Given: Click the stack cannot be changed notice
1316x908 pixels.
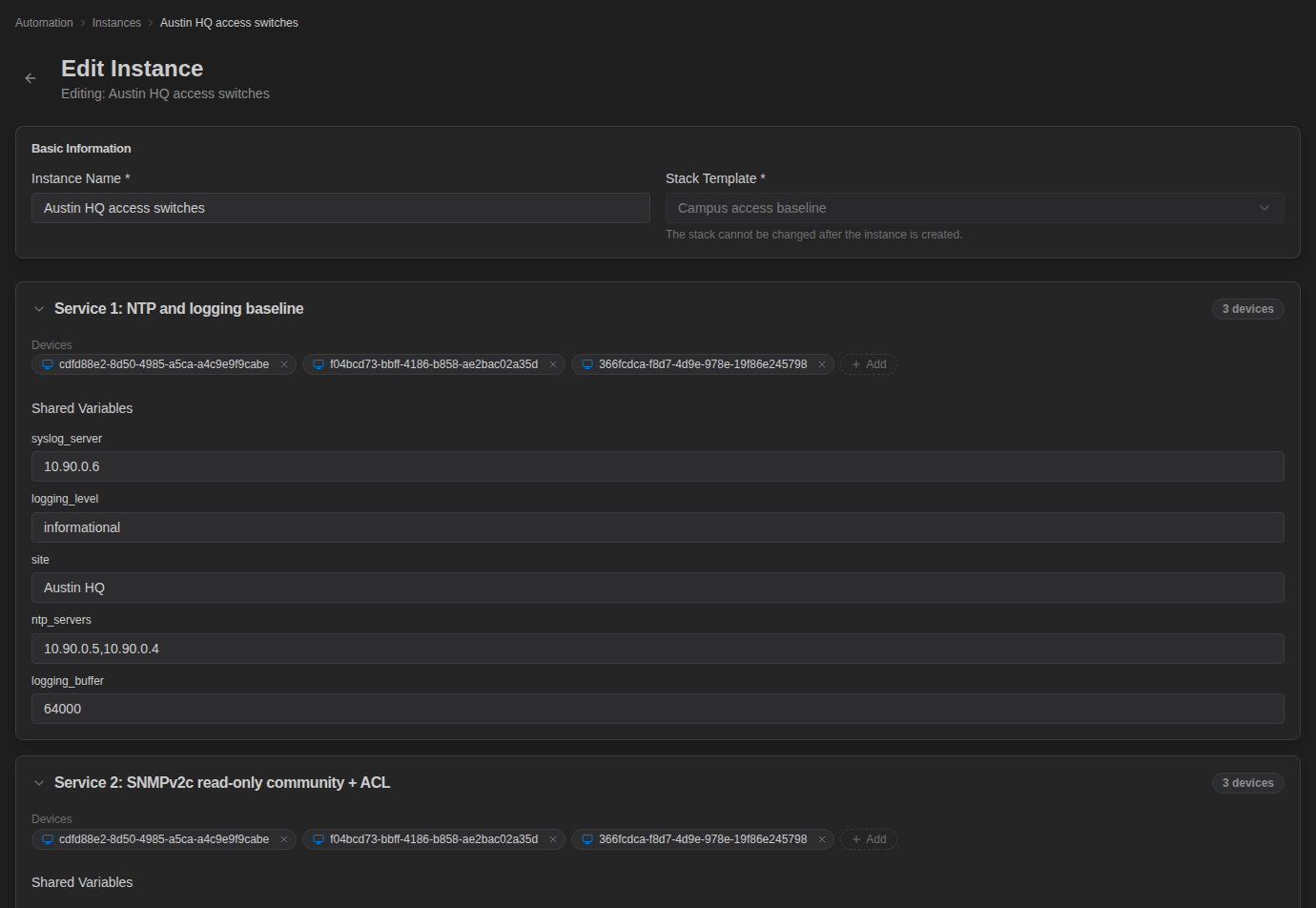Looking at the screenshot, I should 813,235.
